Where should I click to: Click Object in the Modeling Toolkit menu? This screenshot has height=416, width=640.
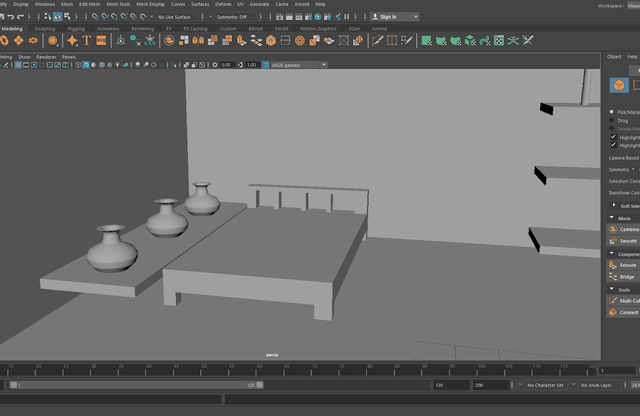(x=614, y=57)
